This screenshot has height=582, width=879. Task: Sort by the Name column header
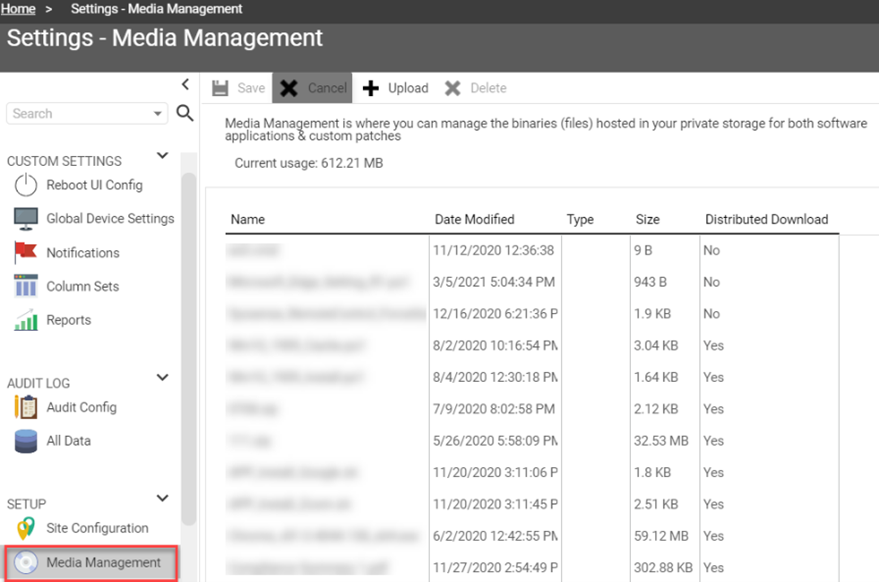click(x=248, y=219)
